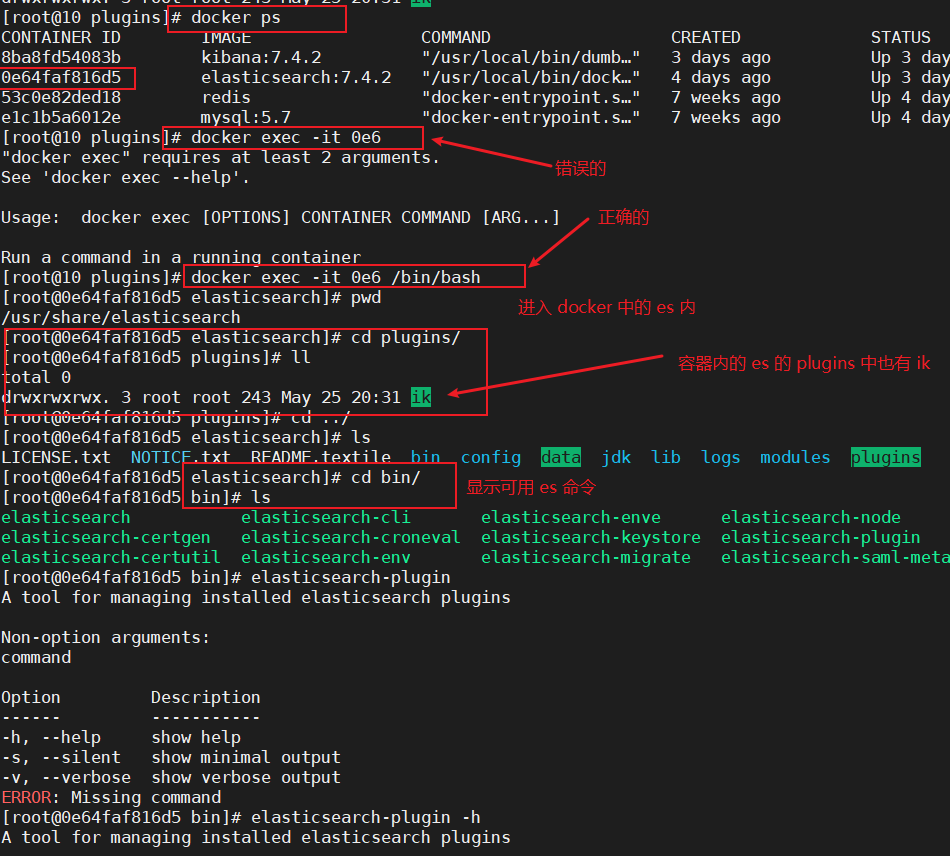950x856 pixels.
Task: Click README.textile in ls output
Action: 321,457
